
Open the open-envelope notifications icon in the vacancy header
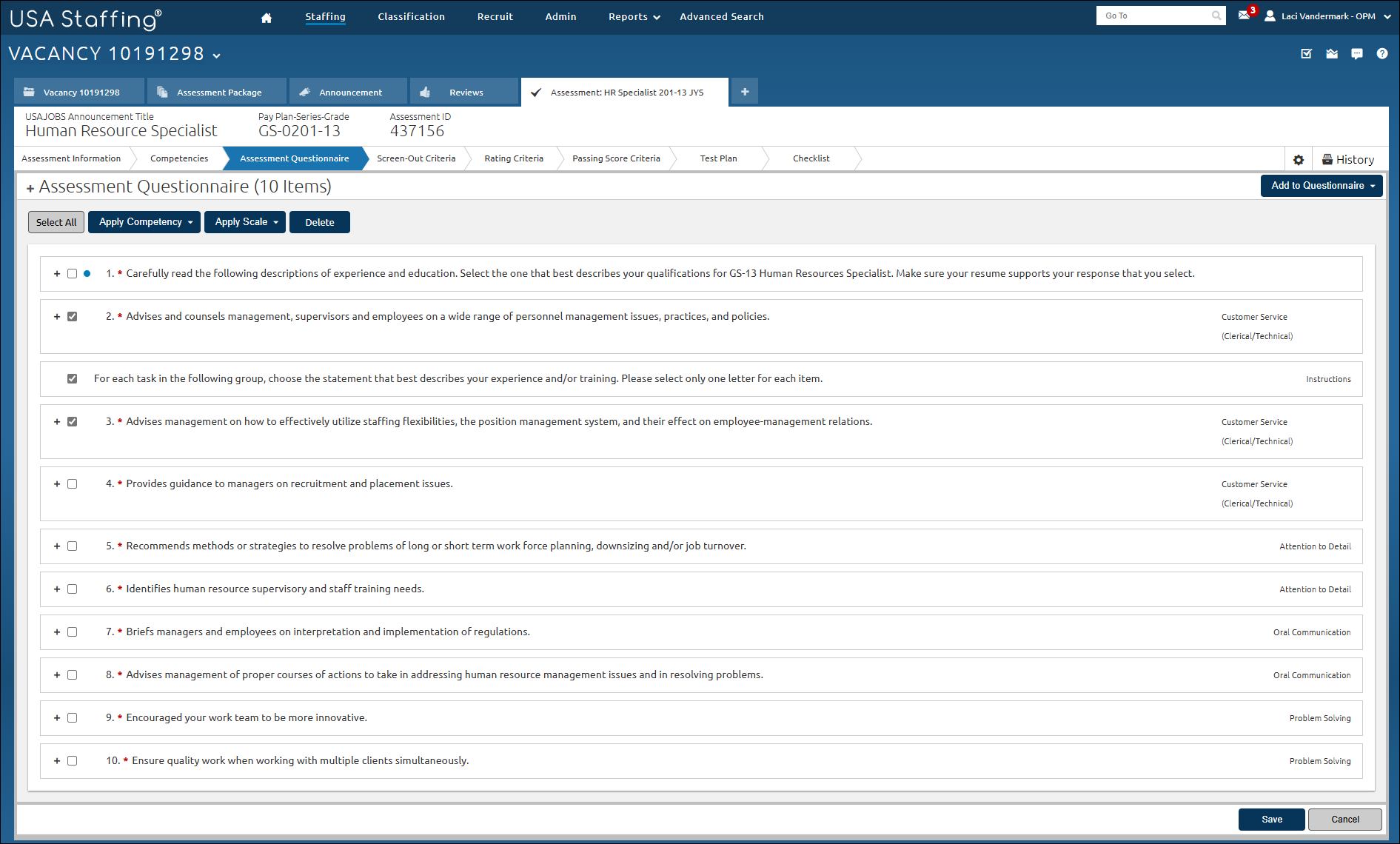1332,53
